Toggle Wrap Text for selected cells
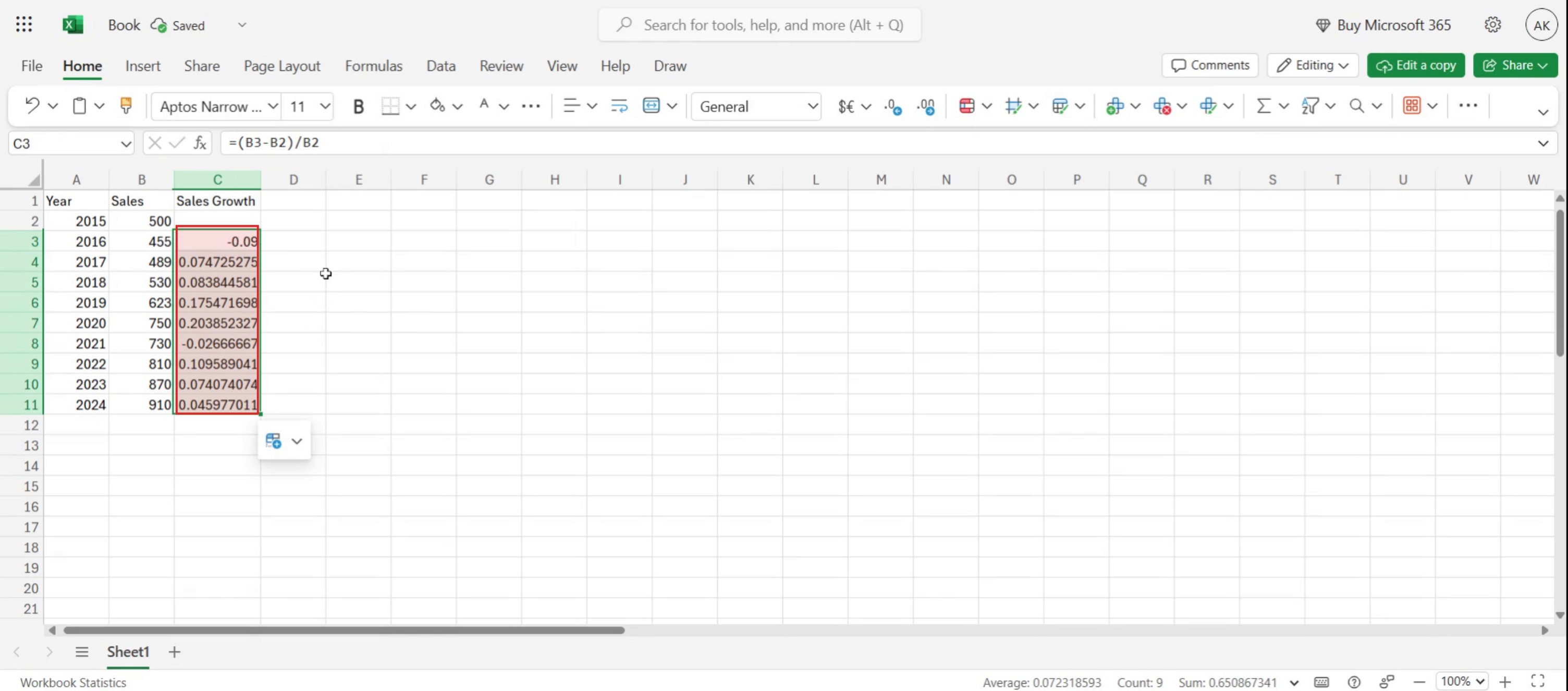 click(619, 106)
